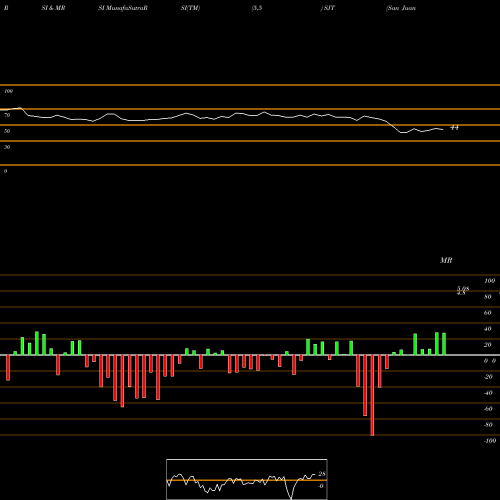Click the current RSI value '44'
The height and width of the screenshot is (500, 500).
coord(454,127)
